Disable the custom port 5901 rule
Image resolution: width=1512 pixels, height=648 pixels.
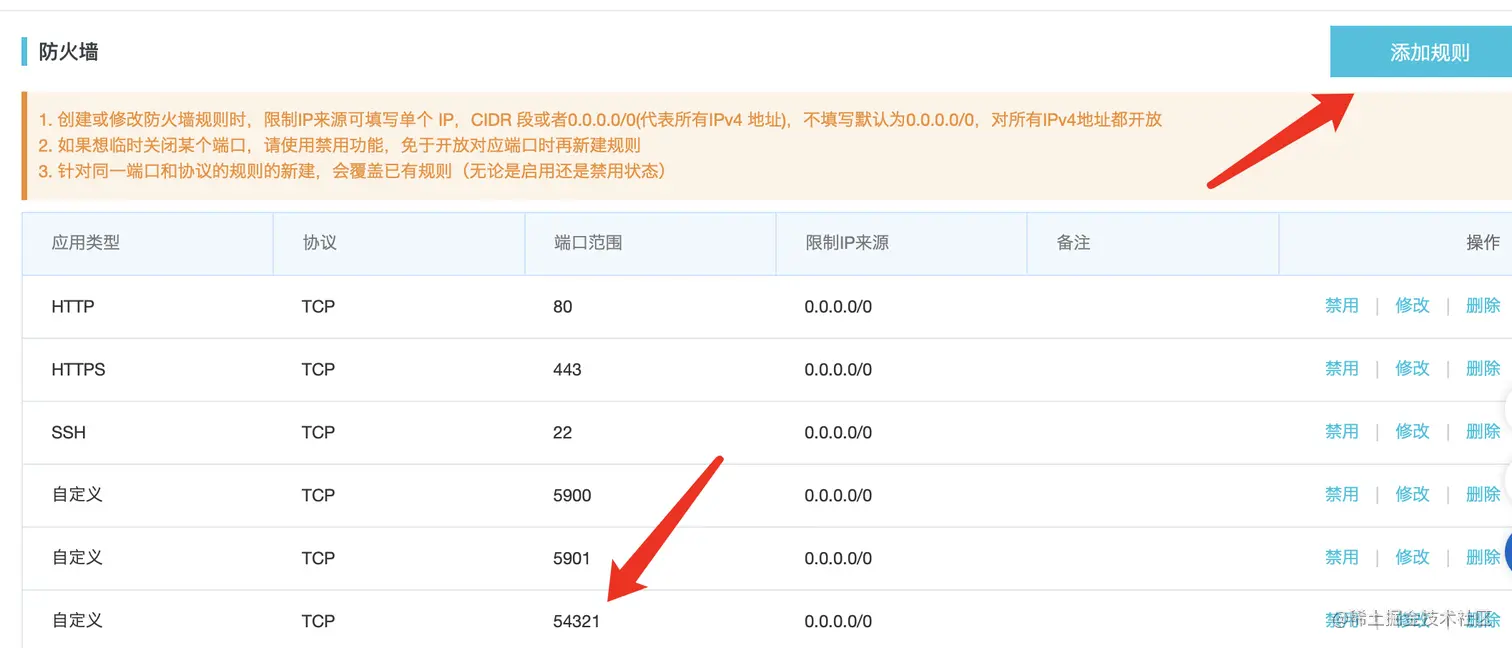pyautogui.click(x=1342, y=558)
